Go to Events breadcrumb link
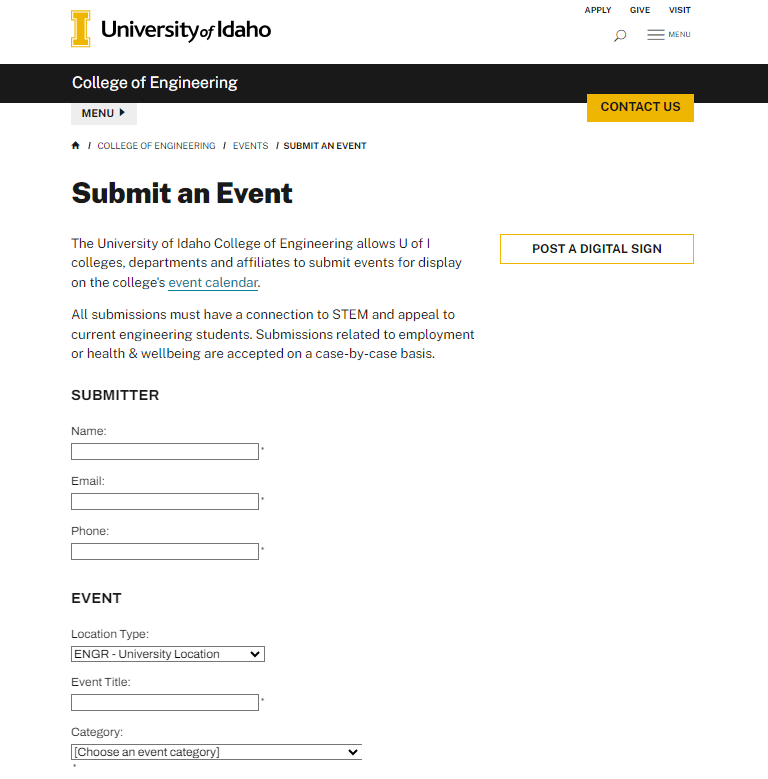The image size is (768, 779). [x=250, y=146]
